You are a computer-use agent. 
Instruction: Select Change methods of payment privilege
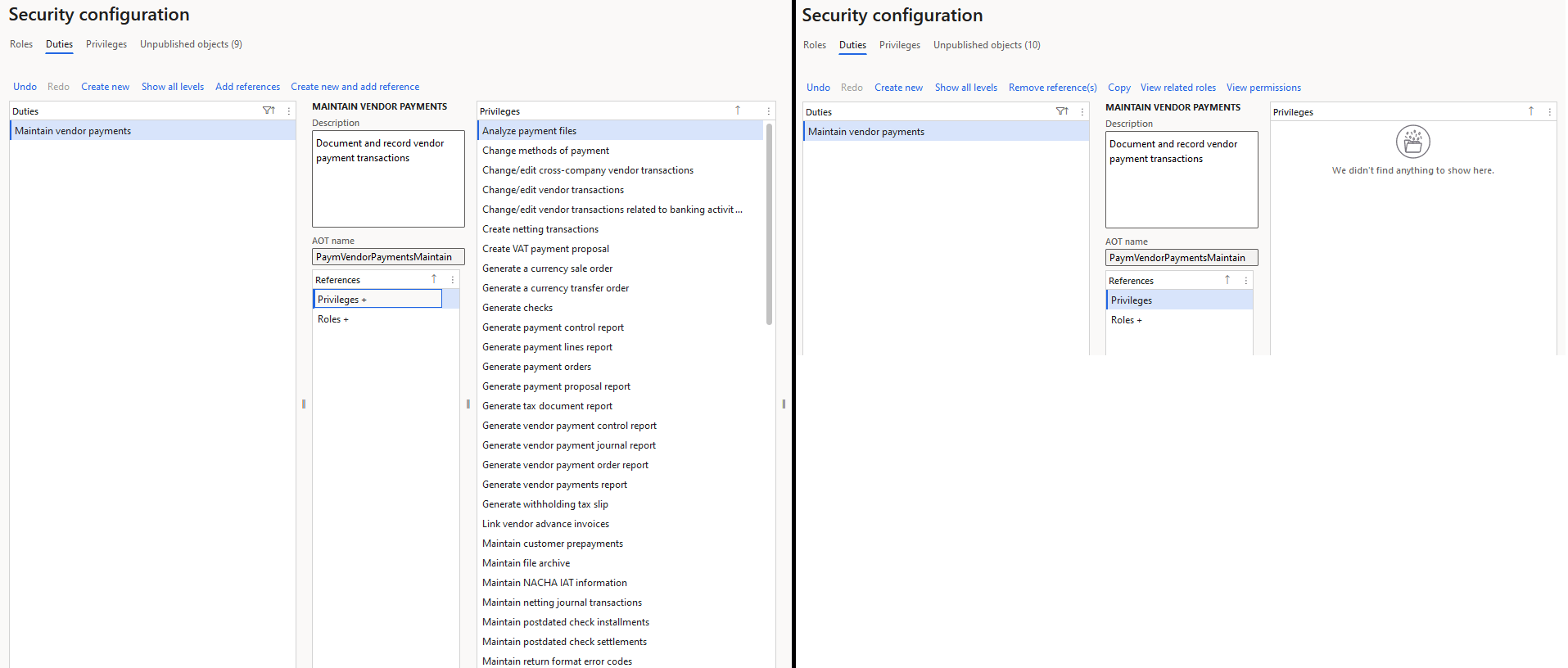click(620, 151)
